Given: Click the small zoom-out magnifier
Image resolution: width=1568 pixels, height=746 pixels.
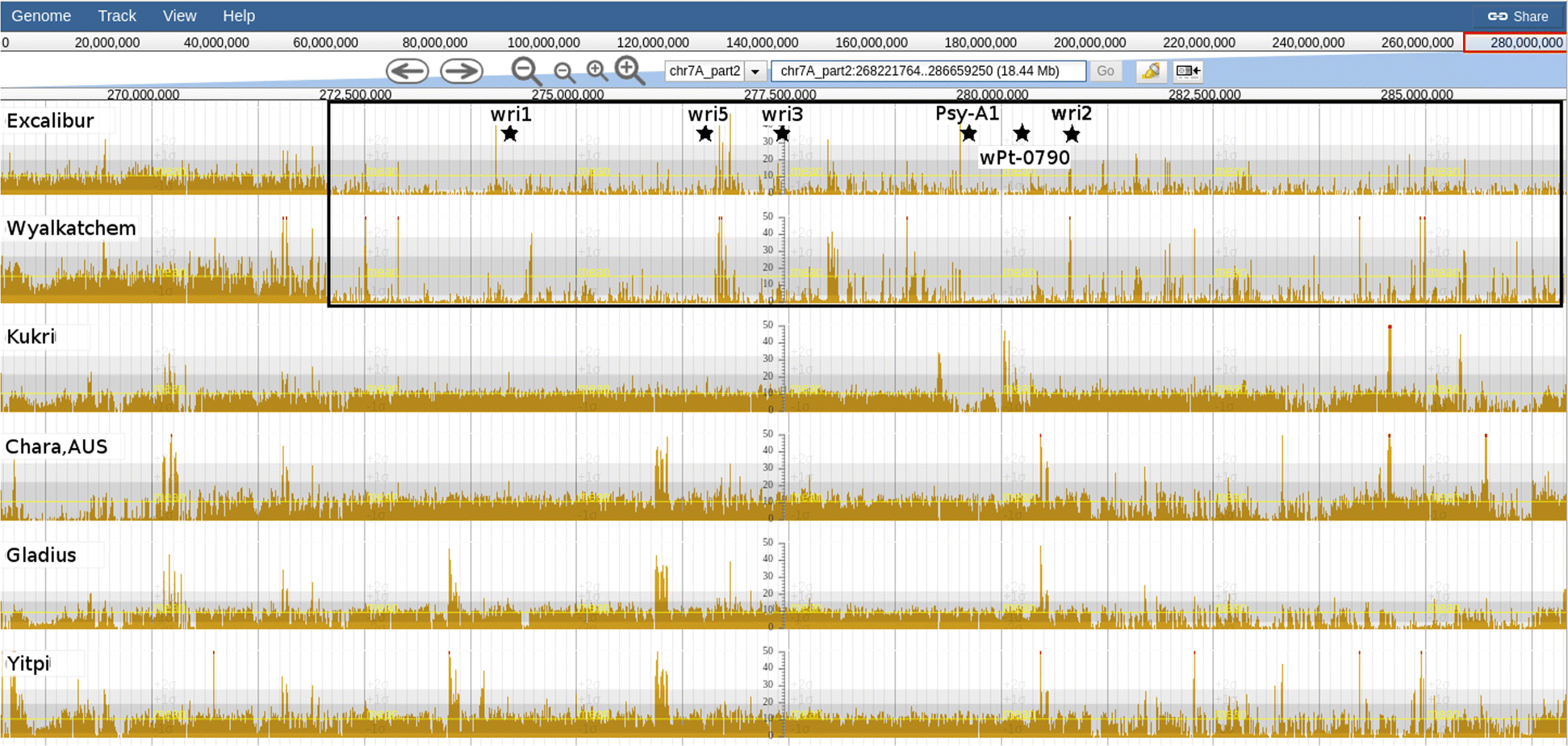Looking at the screenshot, I should pyautogui.click(x=565, y=73).
